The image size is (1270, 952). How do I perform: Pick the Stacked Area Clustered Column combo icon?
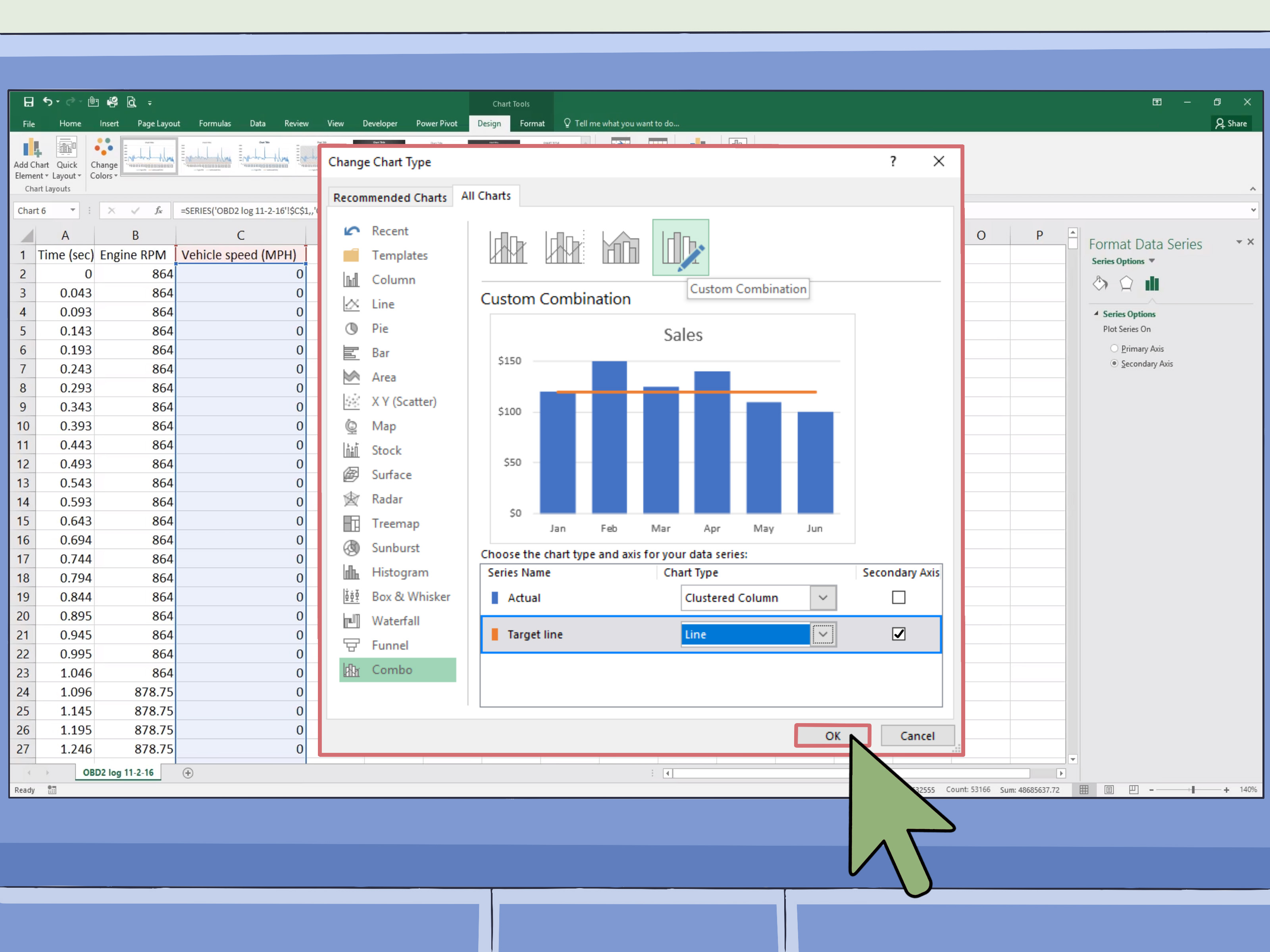620,248
